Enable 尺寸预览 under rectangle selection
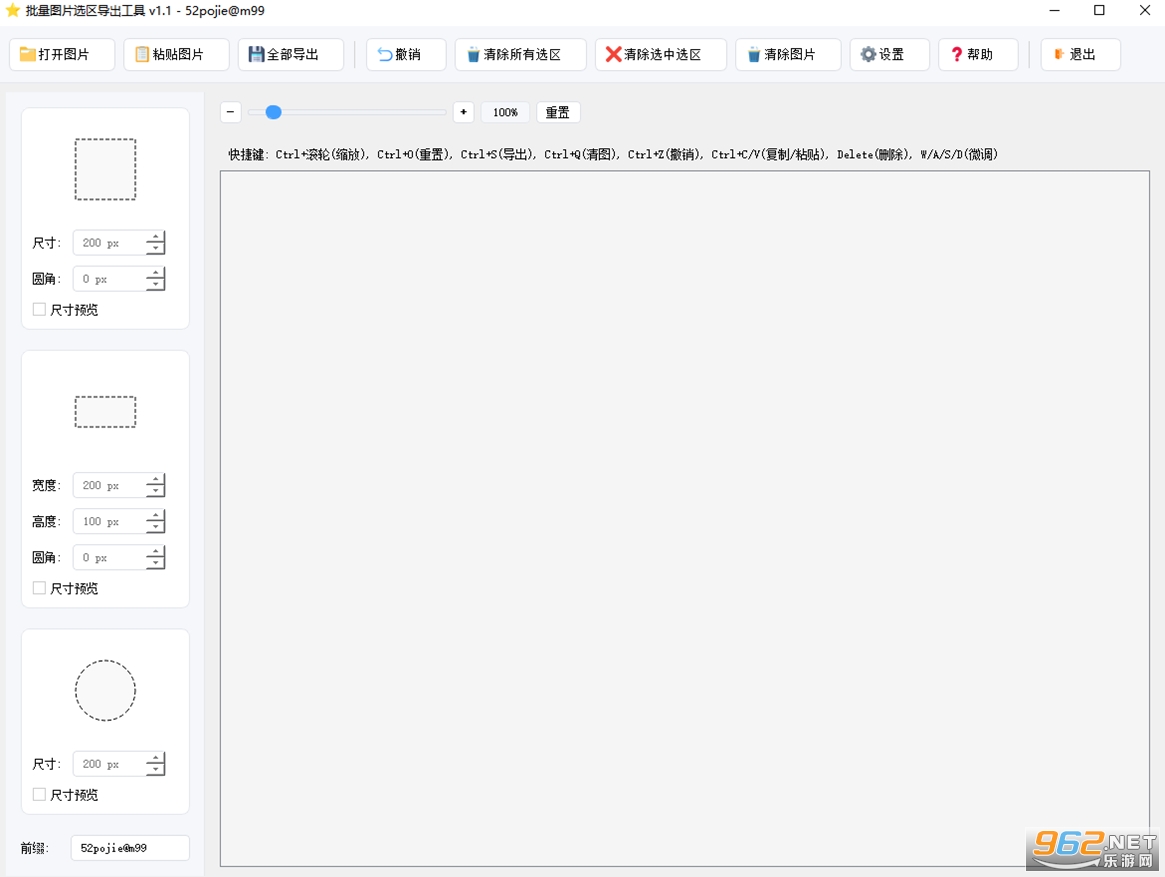This screenshot has width=1165, height=877. coord(39,588)
